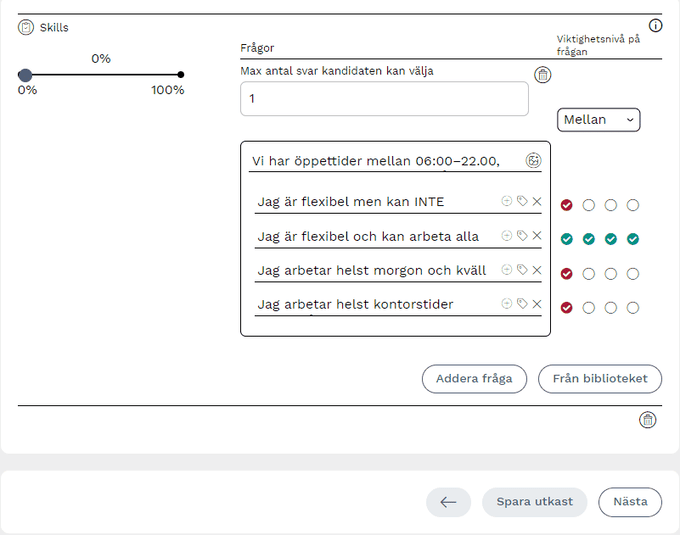680x535 pixels.
Task: Click the Skills clipboard icon
Action: (x=26, y=27)
